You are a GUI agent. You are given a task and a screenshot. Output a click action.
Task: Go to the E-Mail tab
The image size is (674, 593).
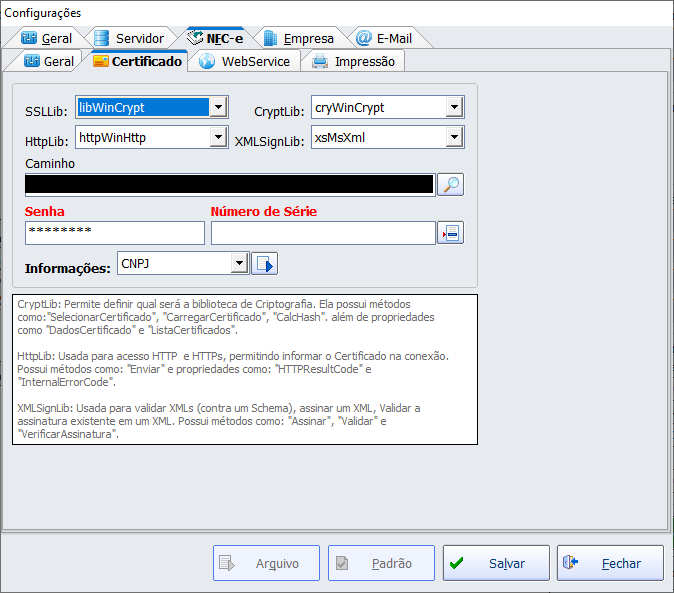tap(390, 38)
